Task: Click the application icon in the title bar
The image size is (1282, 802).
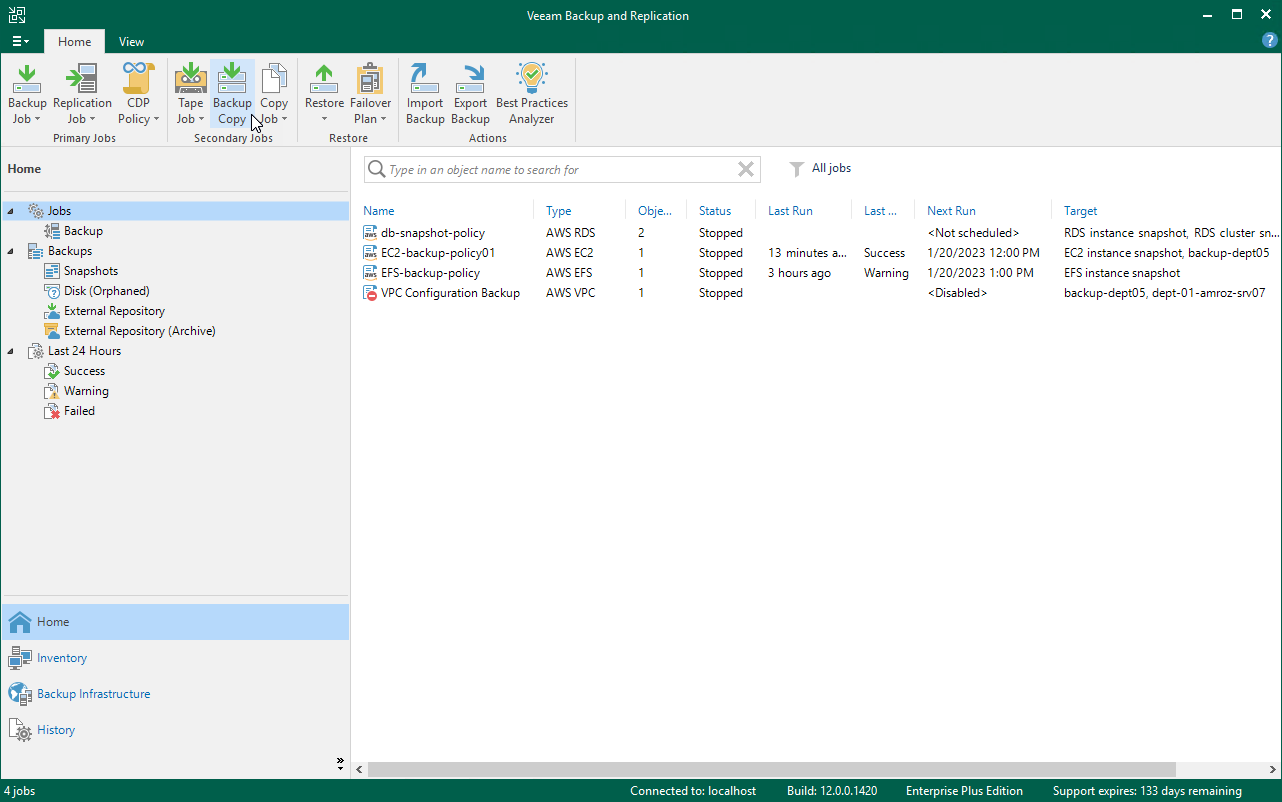Action: coord(17,15)
